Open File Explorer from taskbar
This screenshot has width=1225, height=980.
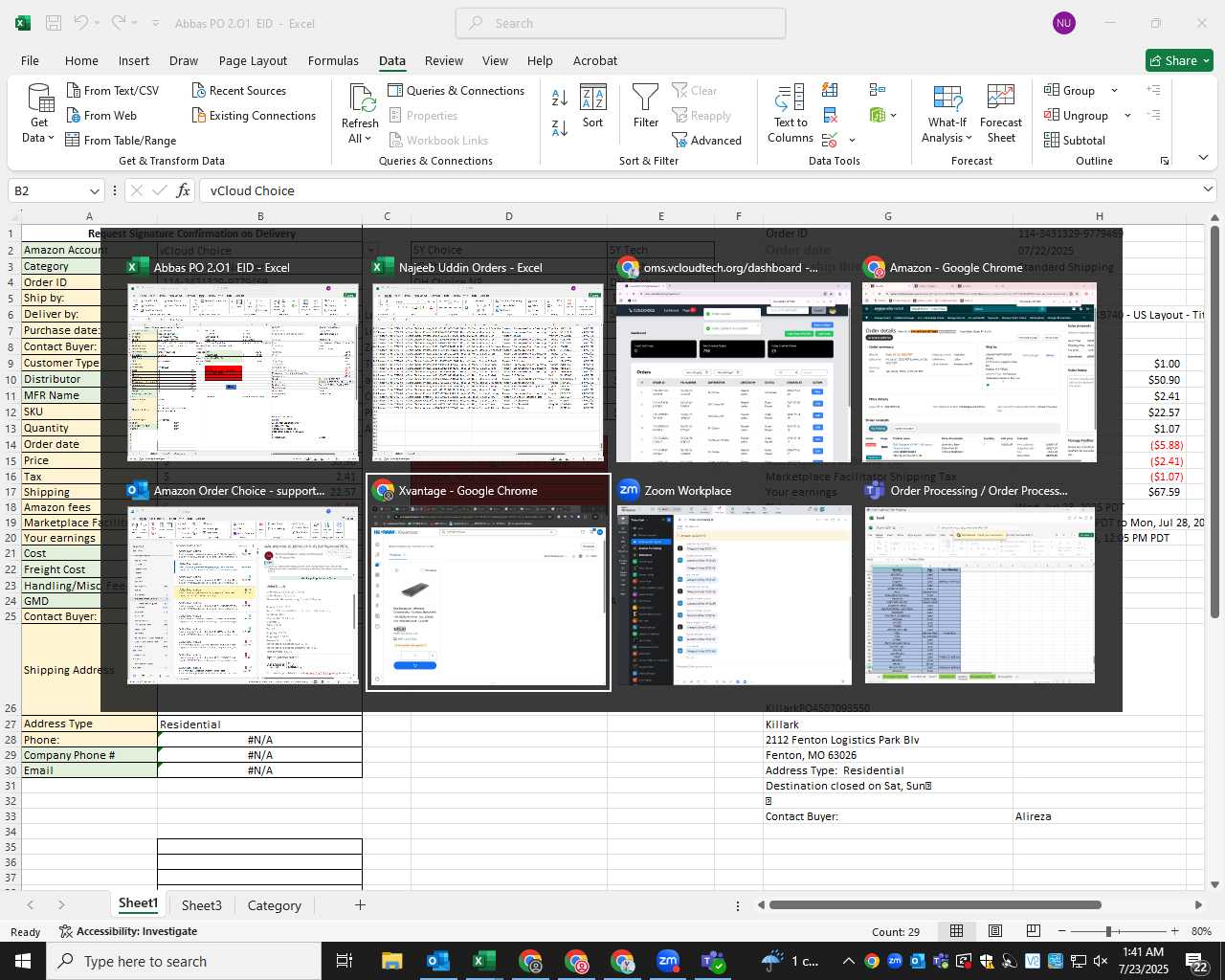[391, 961]
